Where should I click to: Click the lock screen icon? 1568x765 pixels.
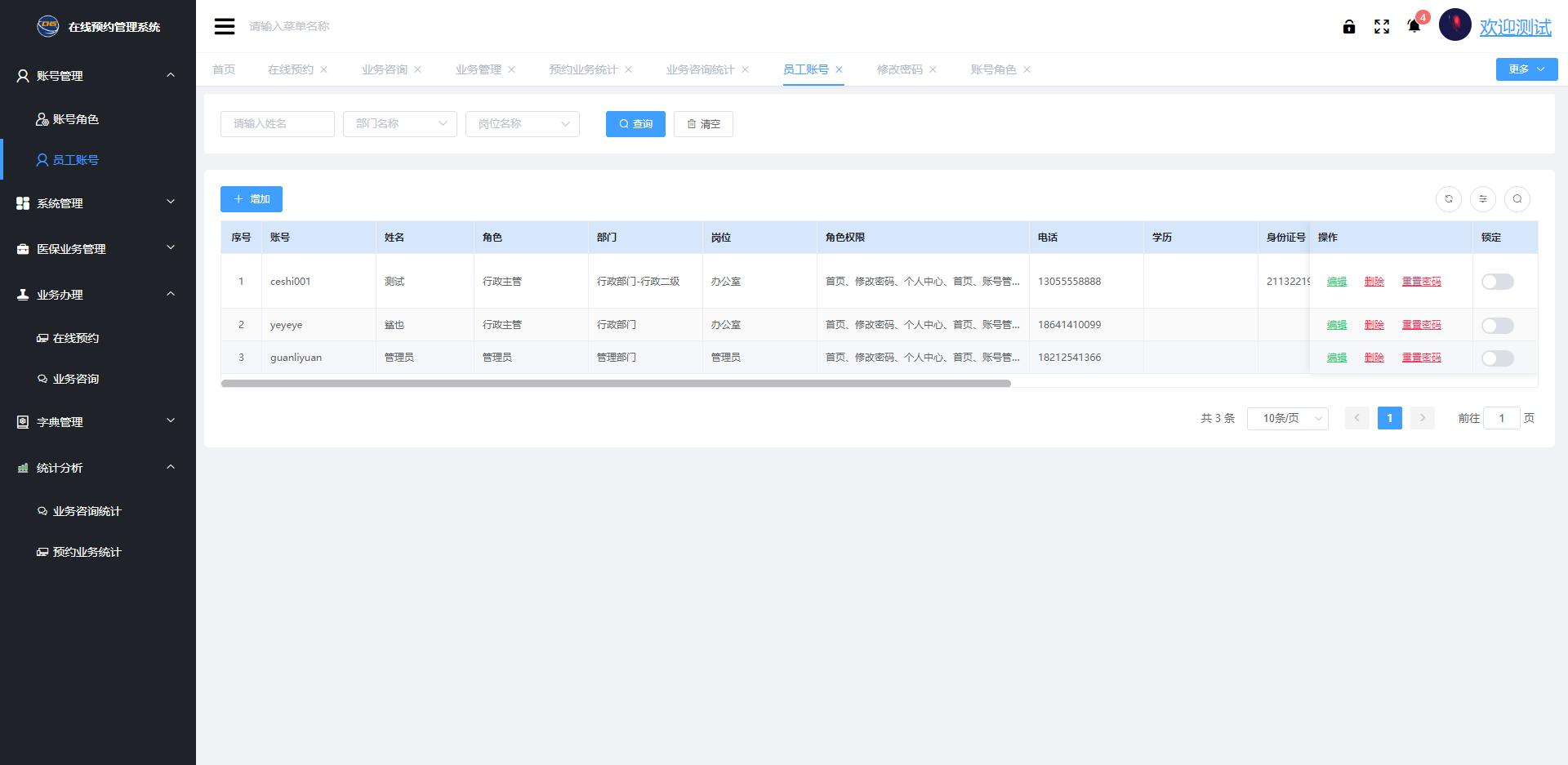tap(1349, 27)
